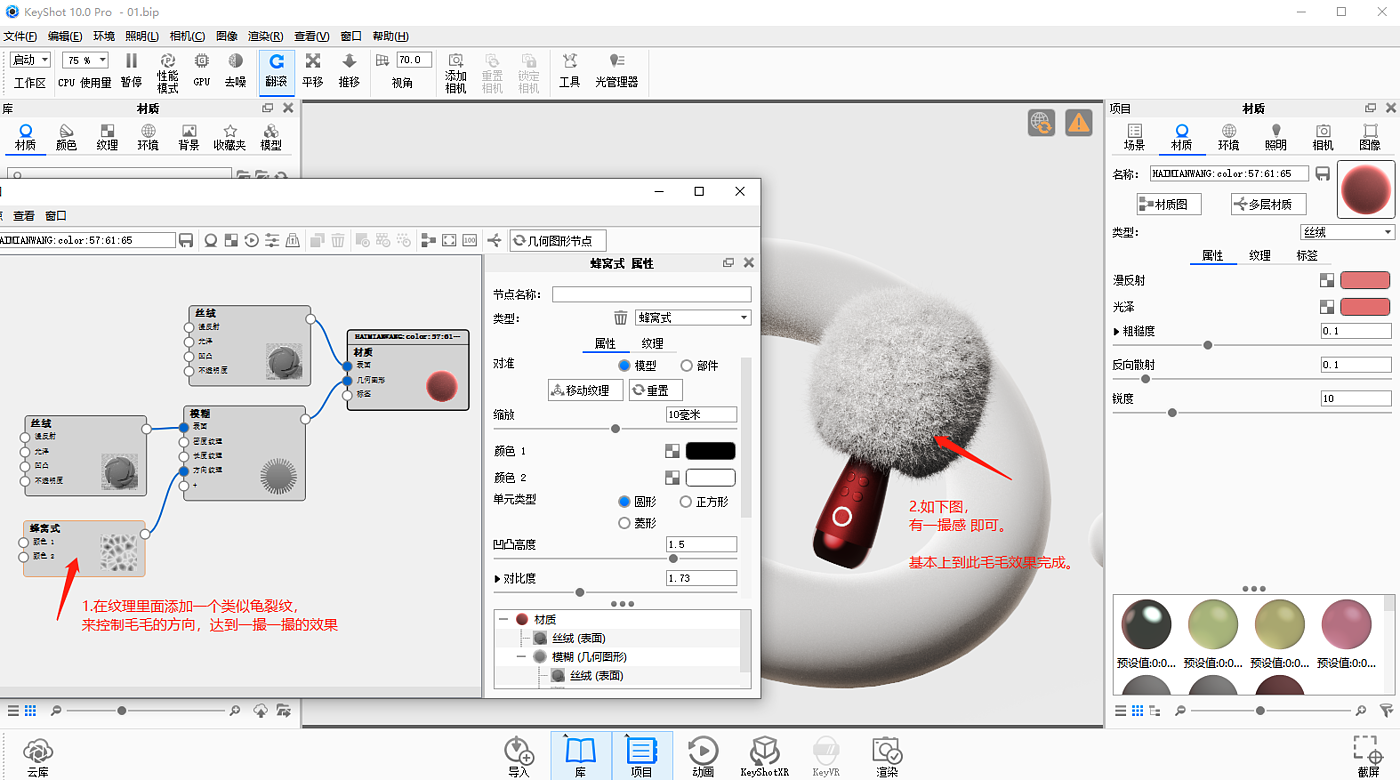Select the 菱形 cell type option
Screen dimensions: 1400x780
[625, 522]
